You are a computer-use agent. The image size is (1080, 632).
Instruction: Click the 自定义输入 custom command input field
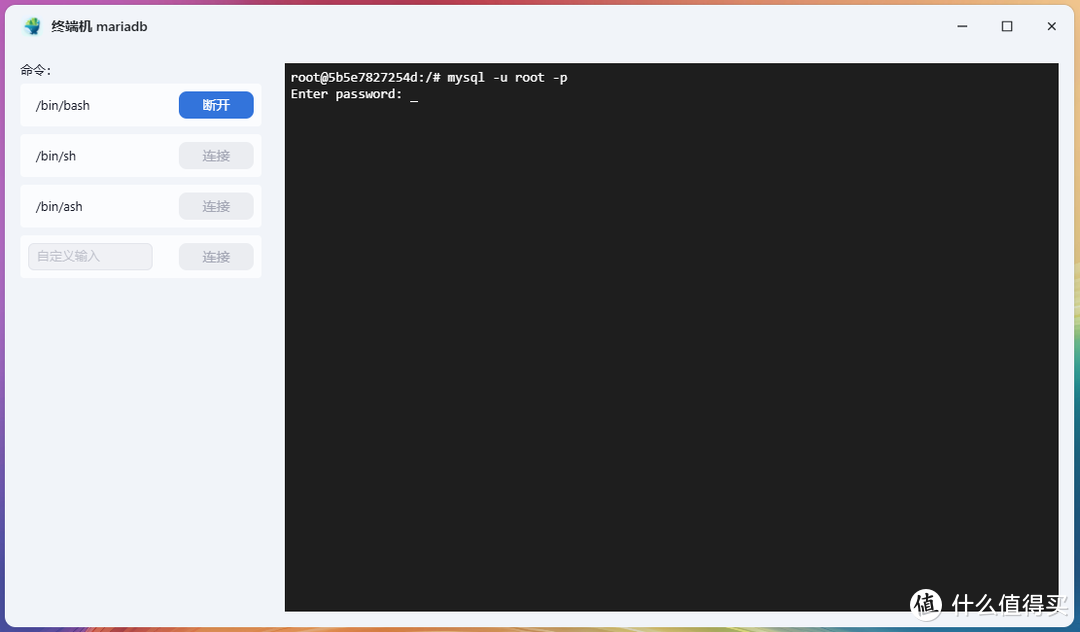pos(90,256)
